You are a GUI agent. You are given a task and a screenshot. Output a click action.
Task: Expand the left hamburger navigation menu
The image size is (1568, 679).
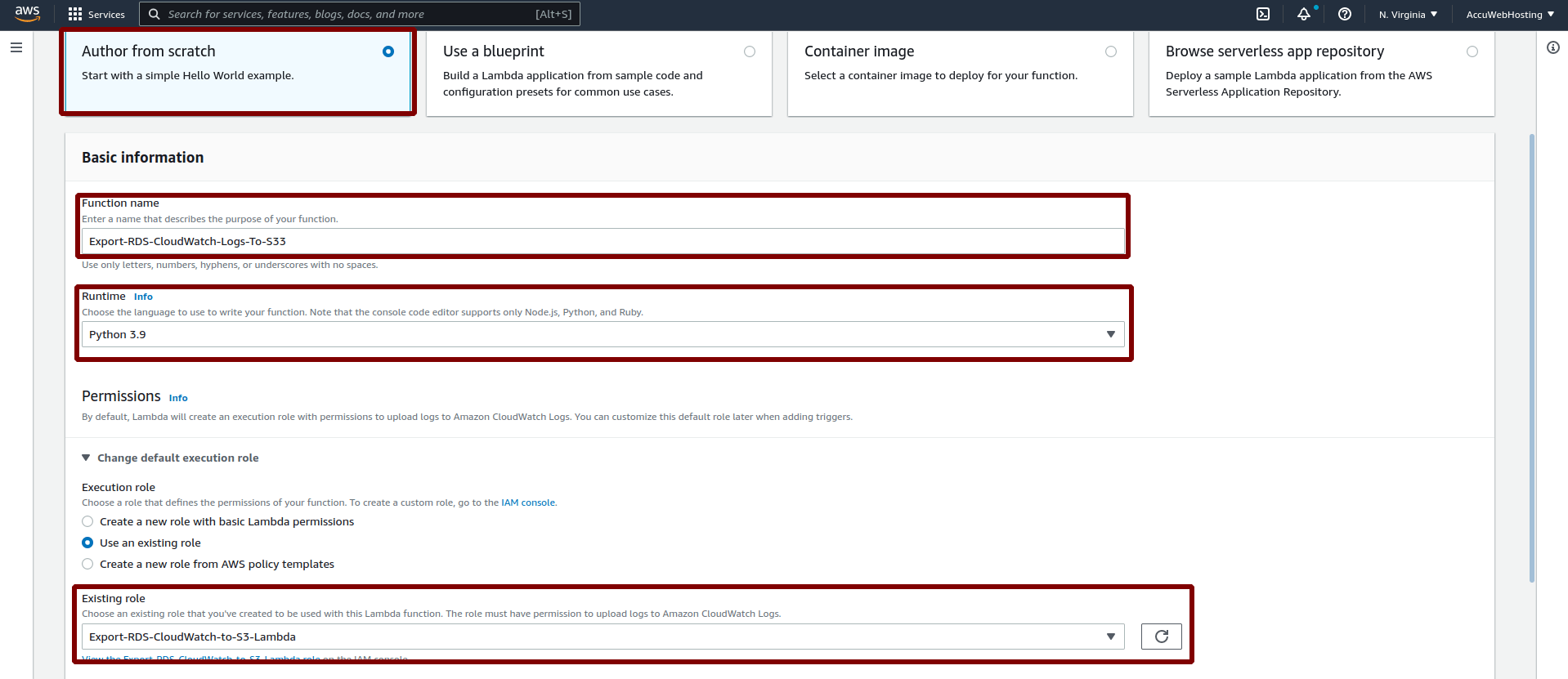click(16, 47)
